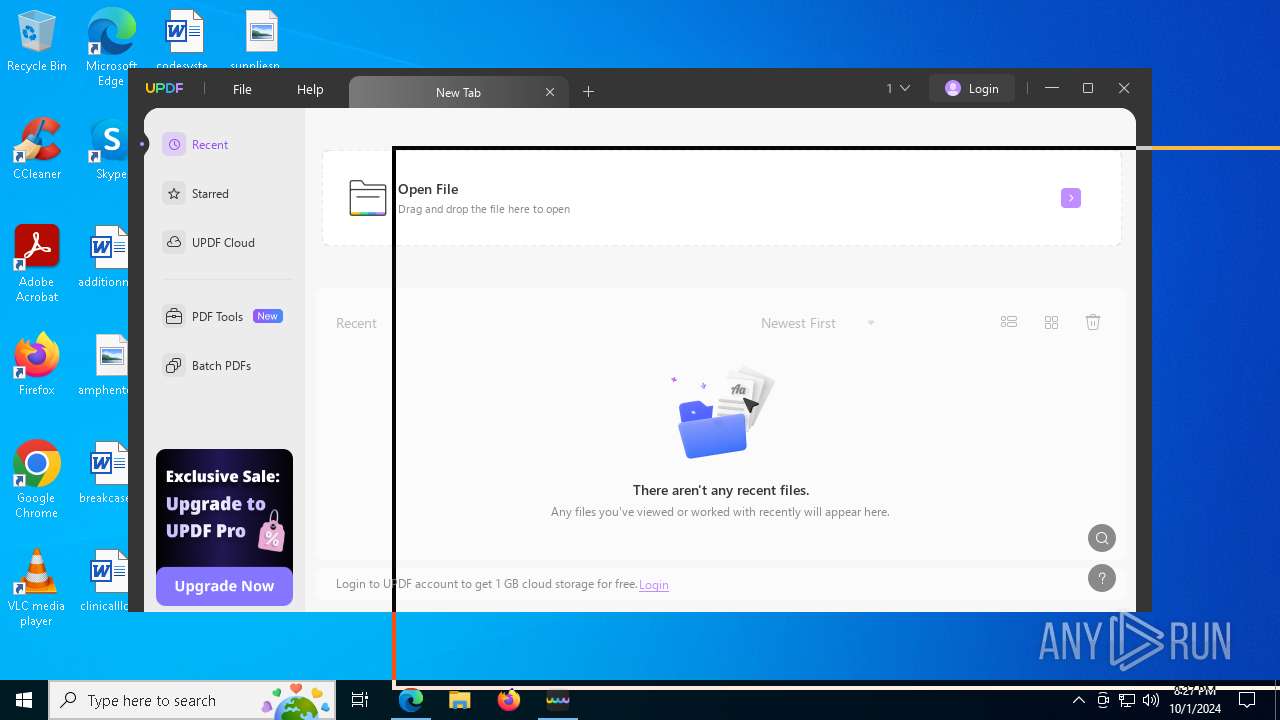Click the Open File folder icon

click(367, 198)
